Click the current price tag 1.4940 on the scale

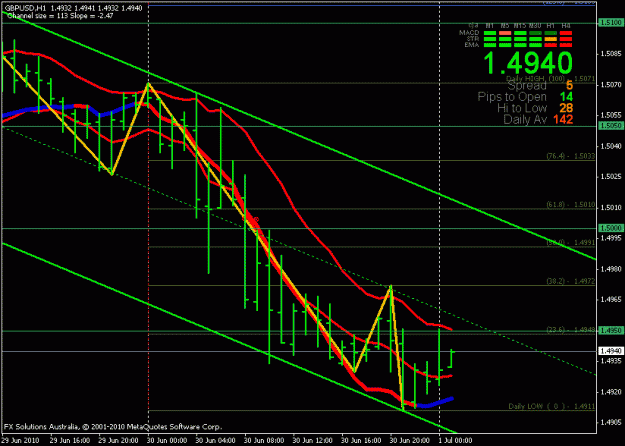[x=610, y=351]
